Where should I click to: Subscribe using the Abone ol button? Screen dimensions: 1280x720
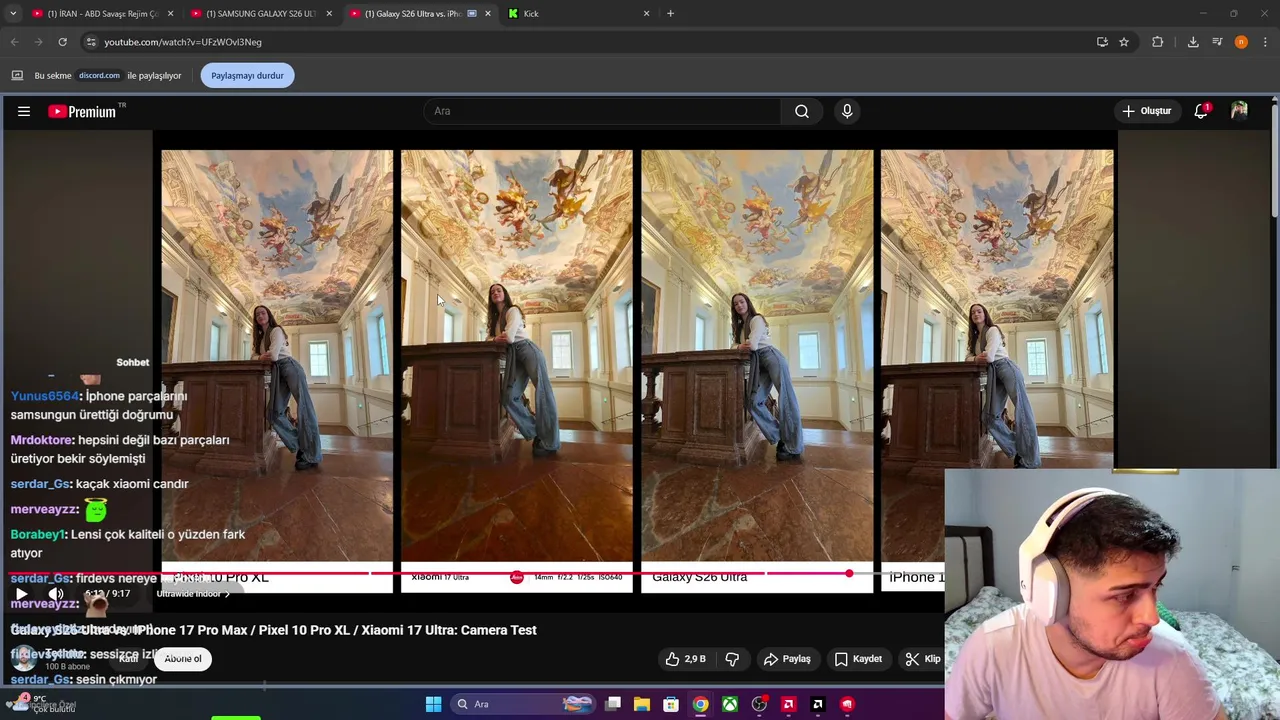click(183, 658)
